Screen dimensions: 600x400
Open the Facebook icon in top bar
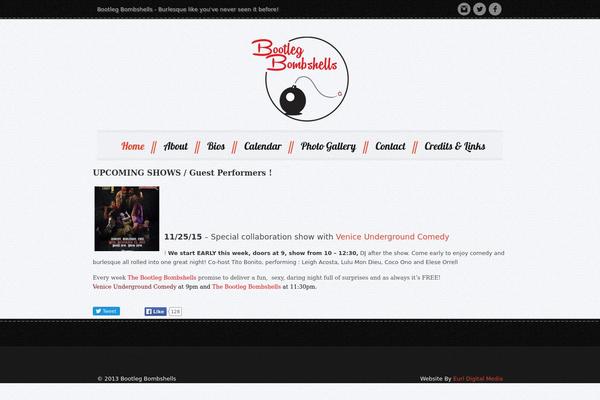pyautogui.click(x=495, y=9)
